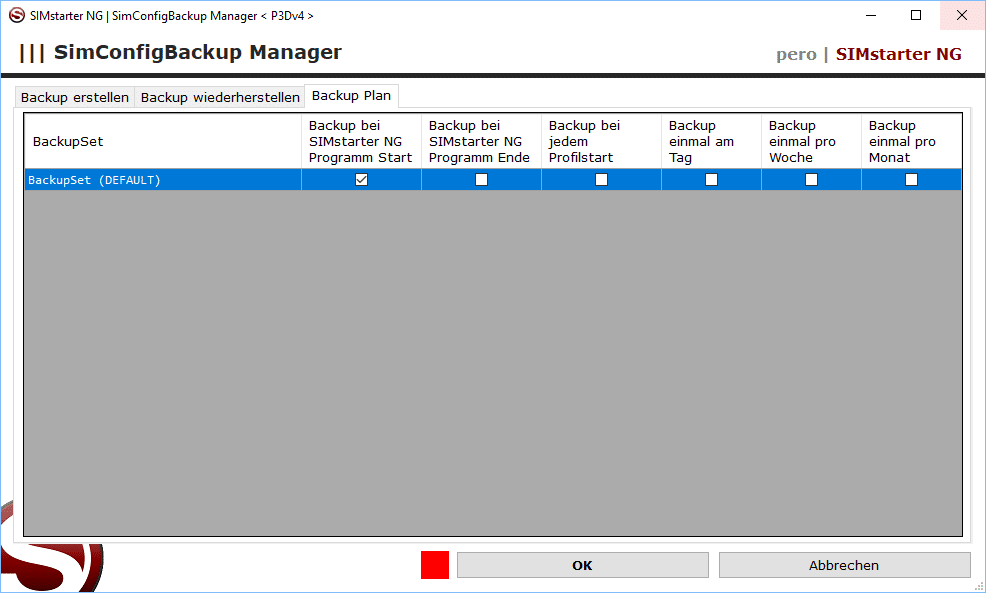The image size is (986, 593).
Task: Enable the once-daily backup checkbox
Action: tap(711, 180)
